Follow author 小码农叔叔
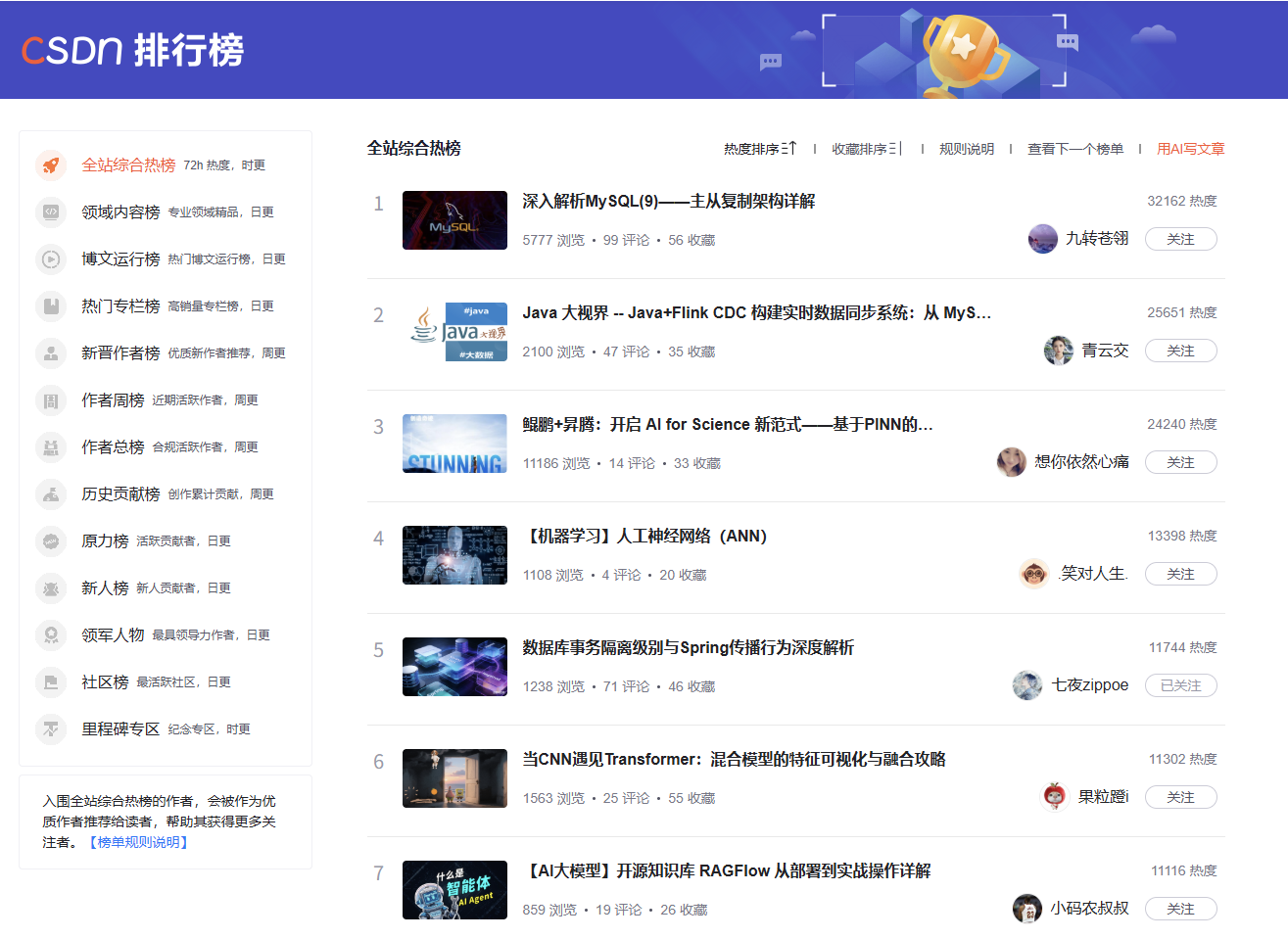The width and height of the screenshot is (1288, 939). pyautogui.click(x=1181, y=909)
